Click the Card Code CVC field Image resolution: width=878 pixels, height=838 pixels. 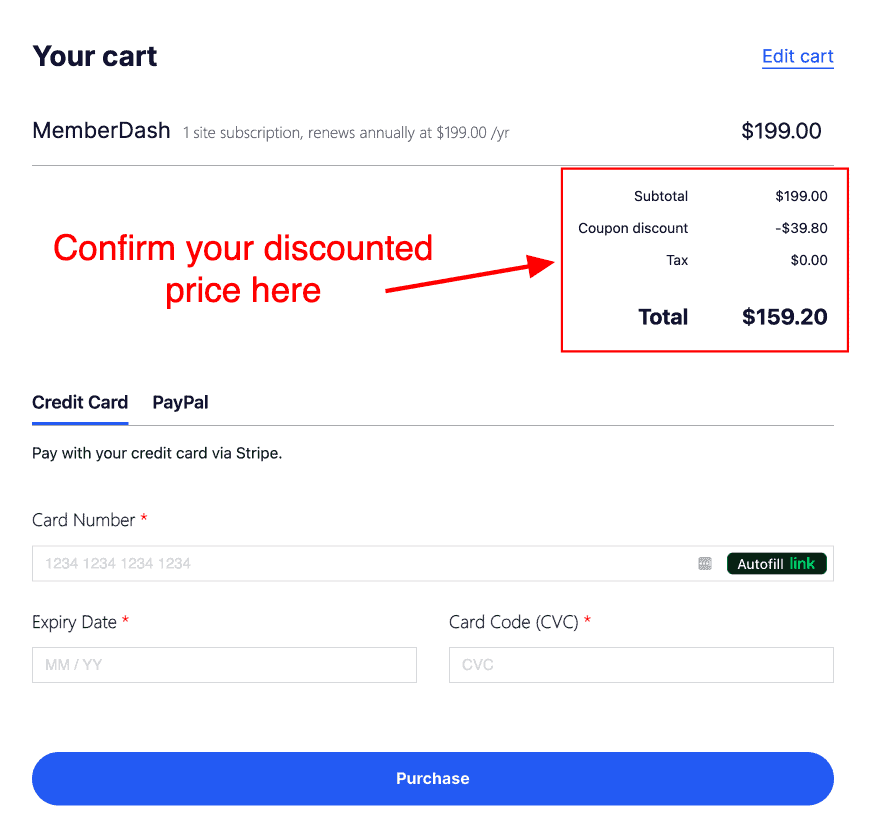pyautogui.click(x=641, y=665)
